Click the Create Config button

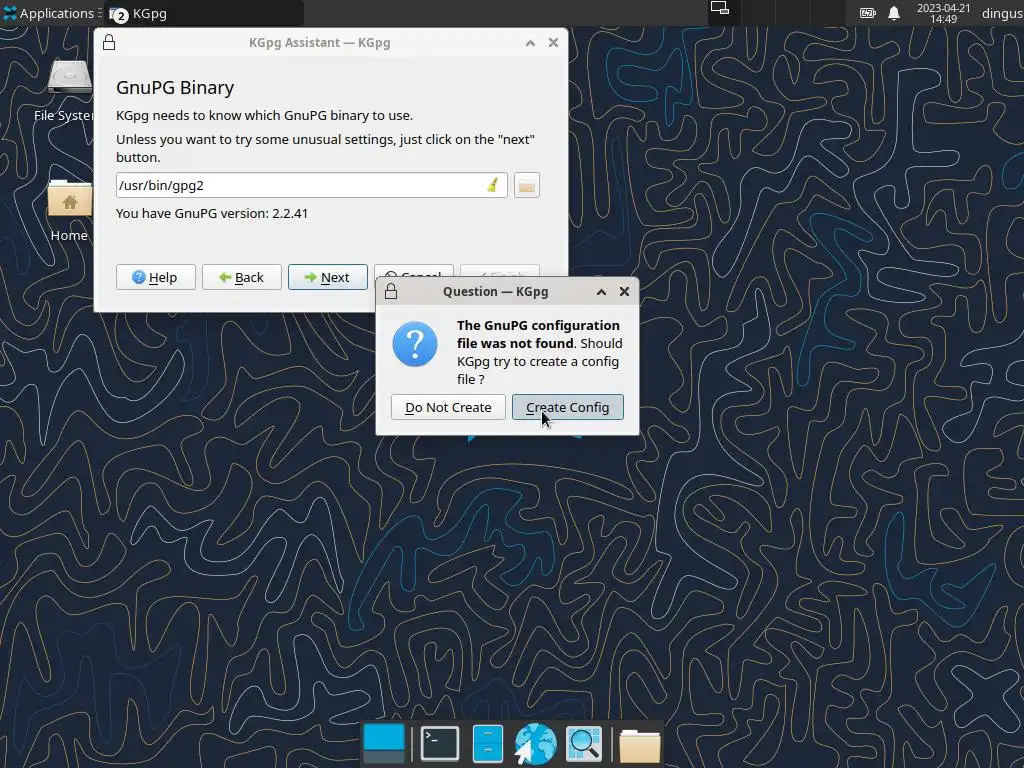tap(568, 407)
